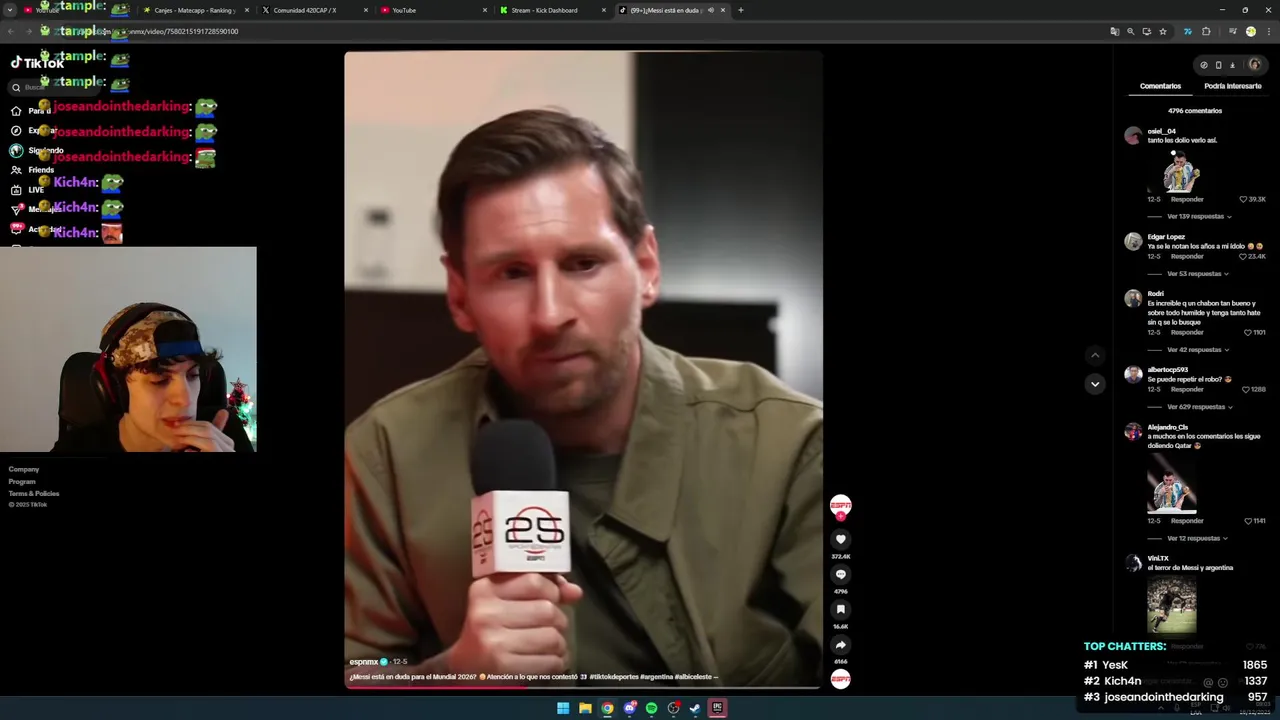Open Discord from the taskbar

(x=629, y=708)
